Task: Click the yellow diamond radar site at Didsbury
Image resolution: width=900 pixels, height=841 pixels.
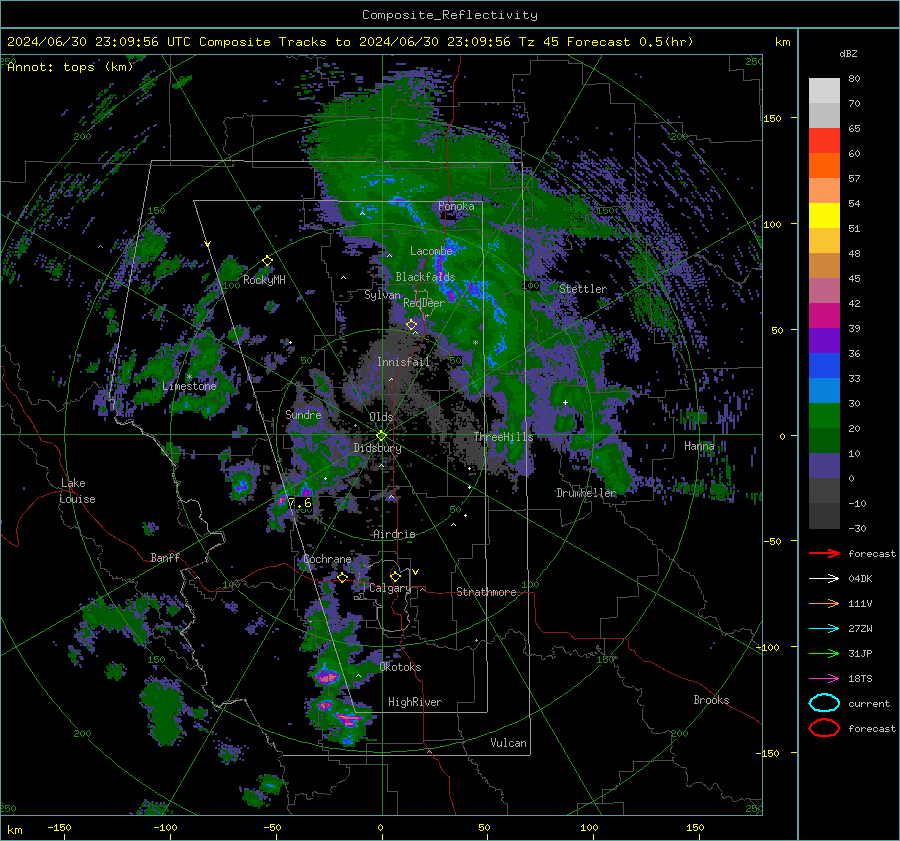Action: pos(381,436)
